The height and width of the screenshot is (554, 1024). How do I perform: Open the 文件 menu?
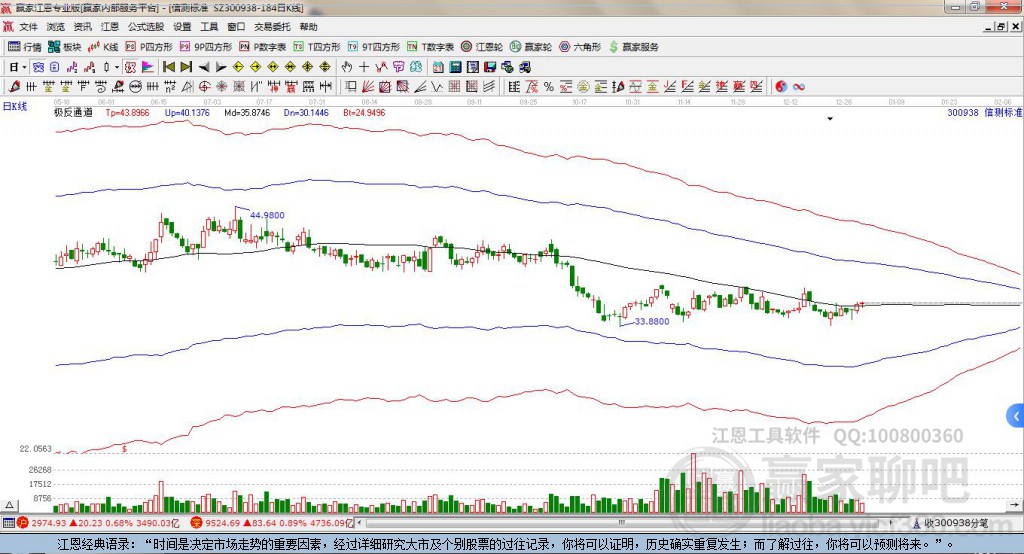[x=28, y=27]
